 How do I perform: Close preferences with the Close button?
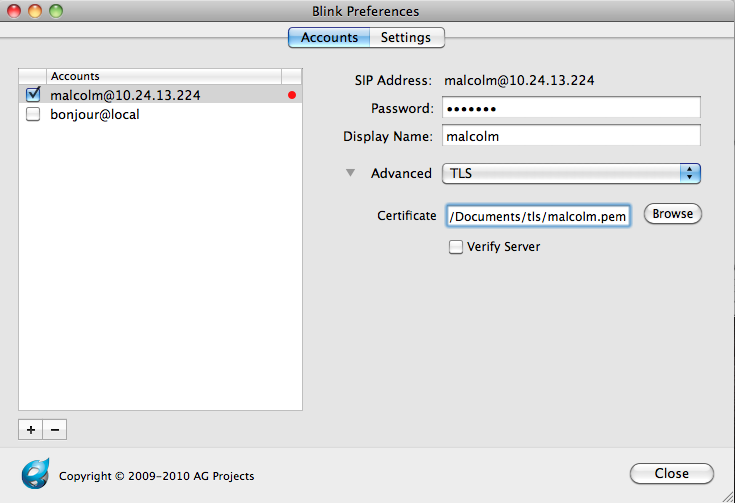[x=671, y=473]
